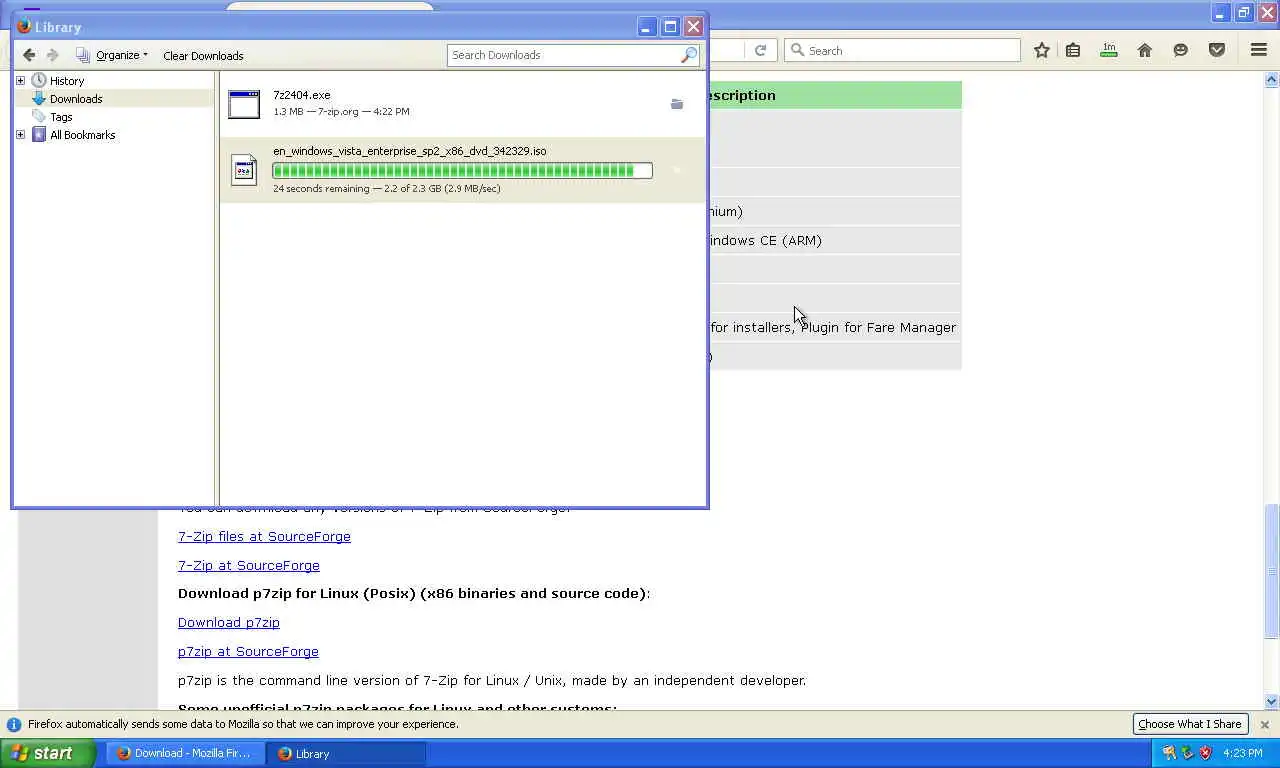Image resolution: width=1280 pixels, height=768 pixels.
Task: Click the Firefox page vertical scrollbar thumb
Action: pos(1272,572)
